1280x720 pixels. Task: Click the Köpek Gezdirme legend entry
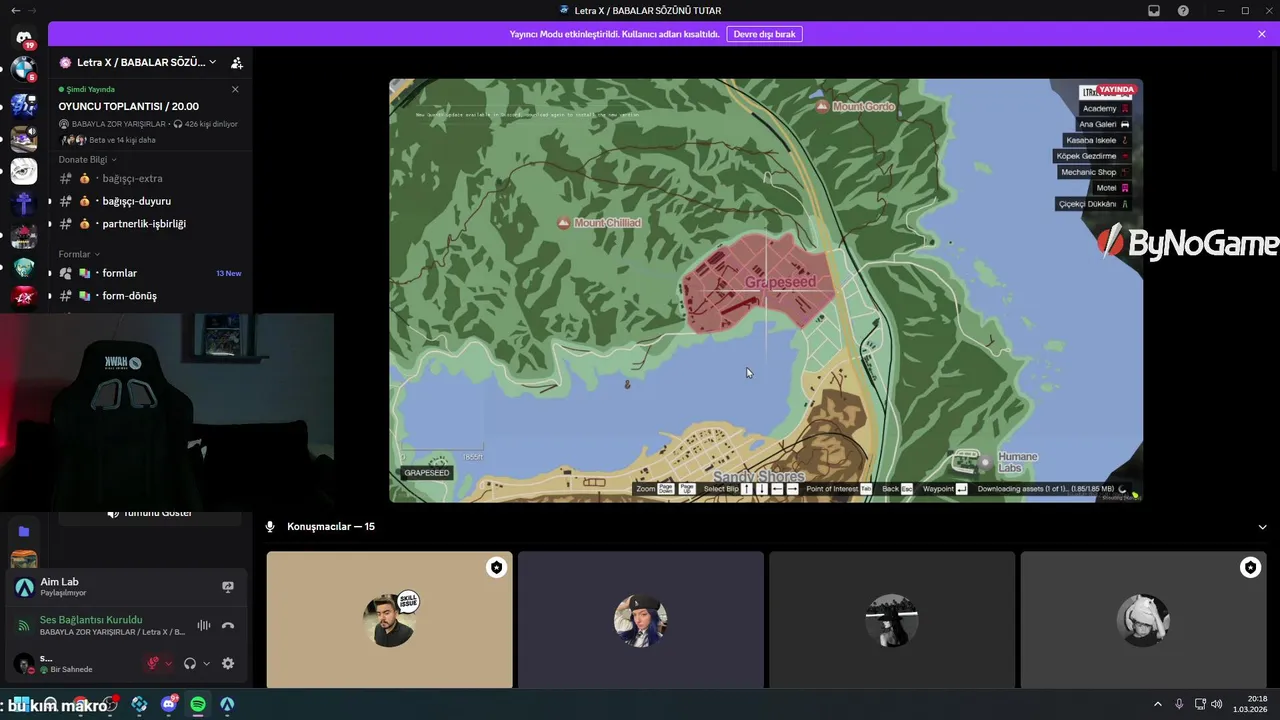[1093, 156]
